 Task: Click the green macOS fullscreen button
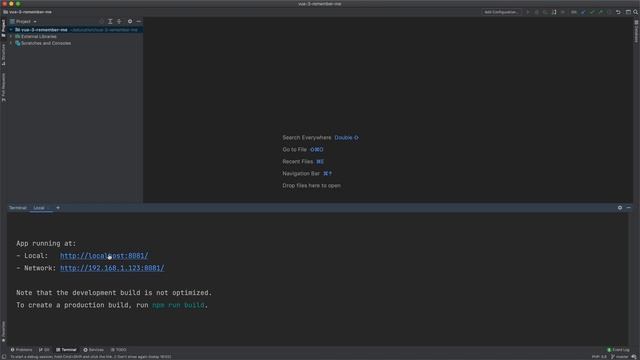tap(18, 4)
